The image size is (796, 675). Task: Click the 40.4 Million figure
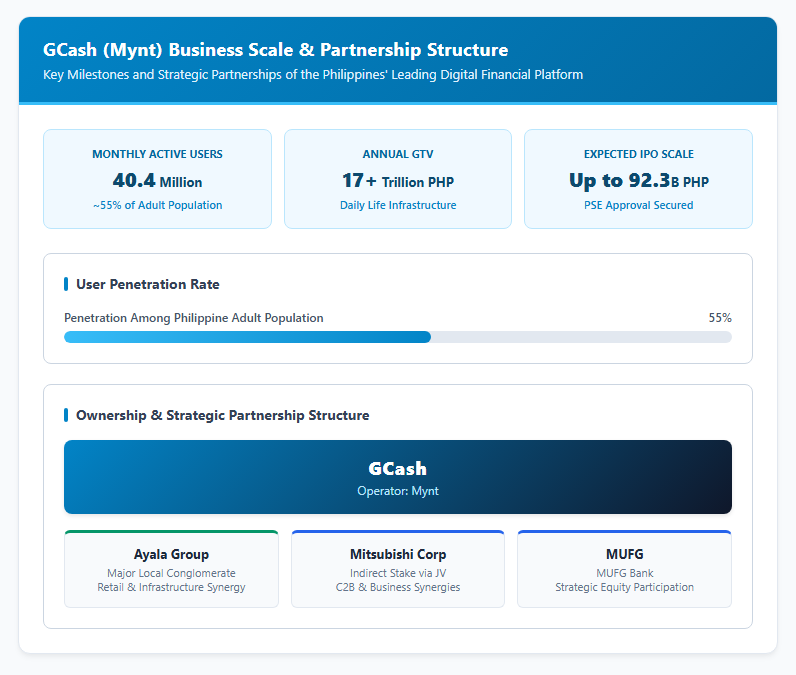(x=157, y=181)
